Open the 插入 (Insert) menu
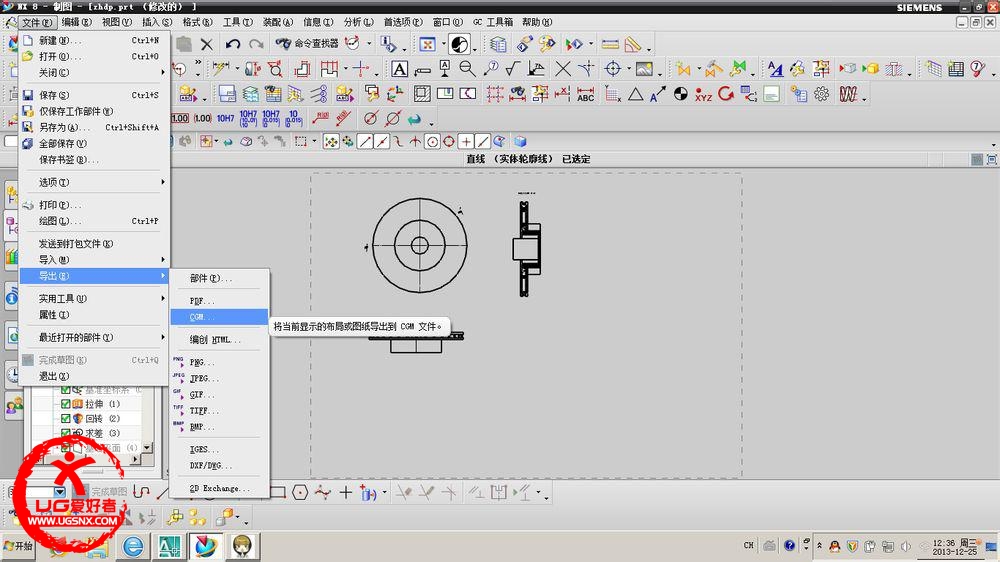This screenshot has height=562, width=1000. (157, 22)
